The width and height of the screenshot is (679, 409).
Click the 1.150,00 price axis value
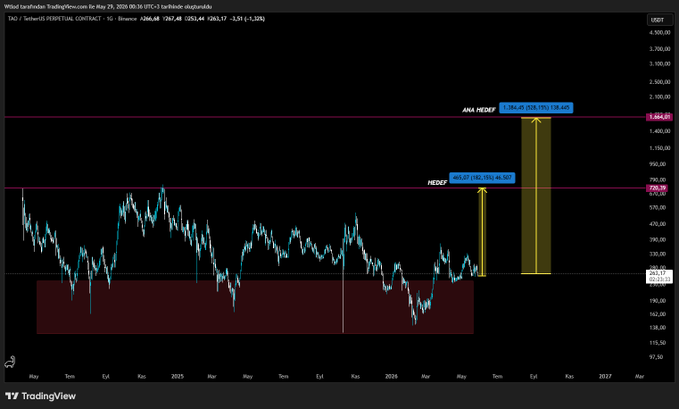tap(660, 148)
